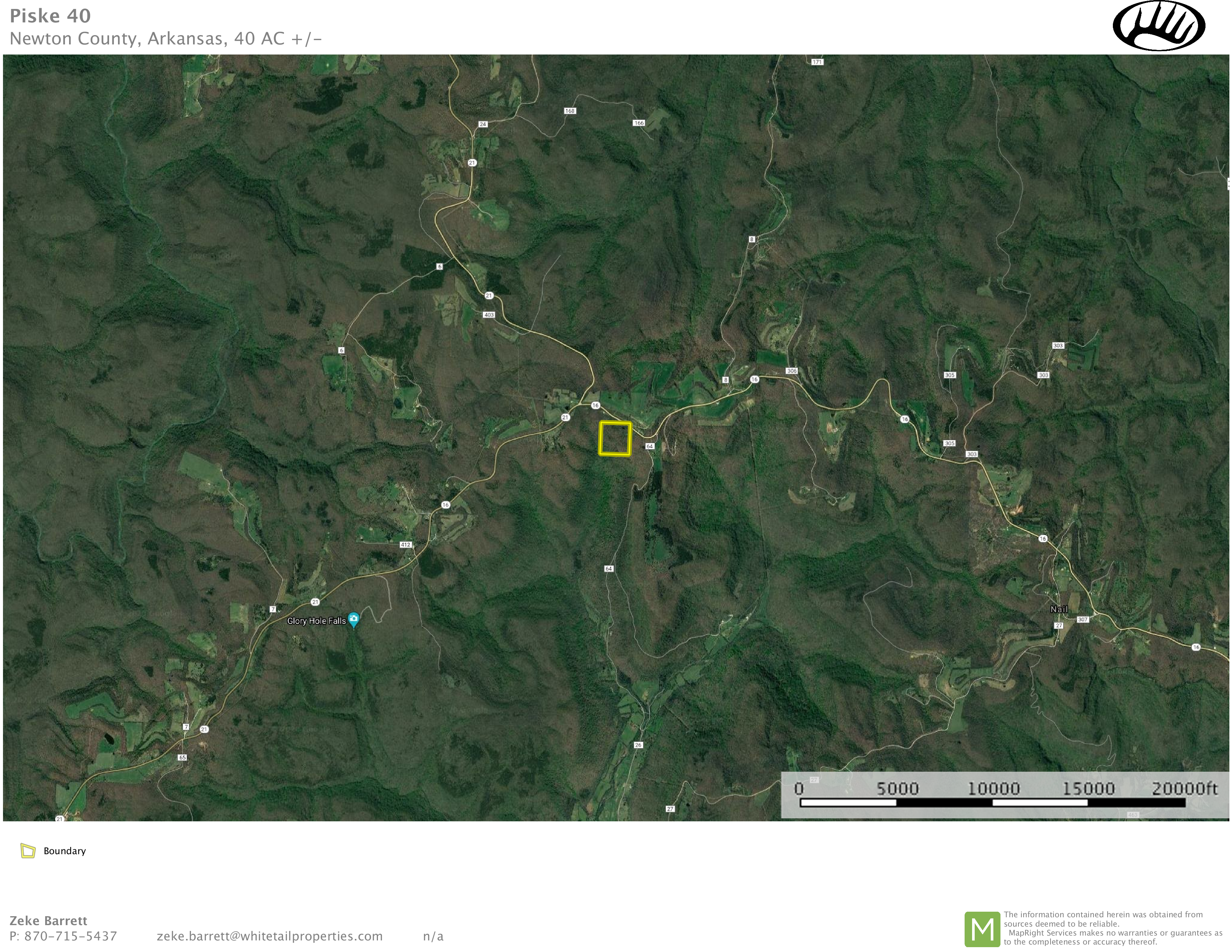Click the route 403 road shield
Image resolution: width=1232 pixels, height=952 pixels.
[489, 315]
